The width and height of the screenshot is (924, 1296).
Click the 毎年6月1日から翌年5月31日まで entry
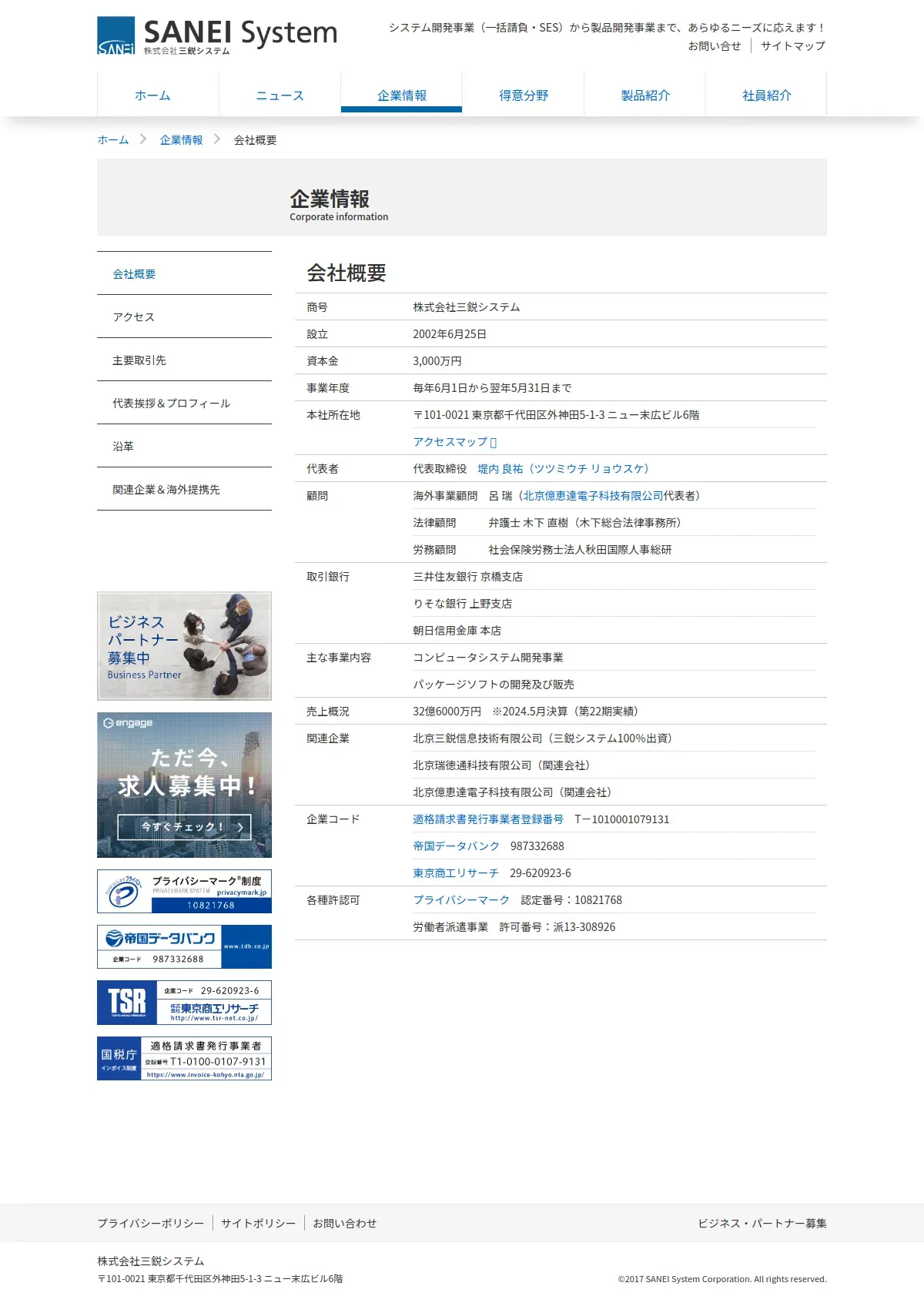click(x=492, y=388)
